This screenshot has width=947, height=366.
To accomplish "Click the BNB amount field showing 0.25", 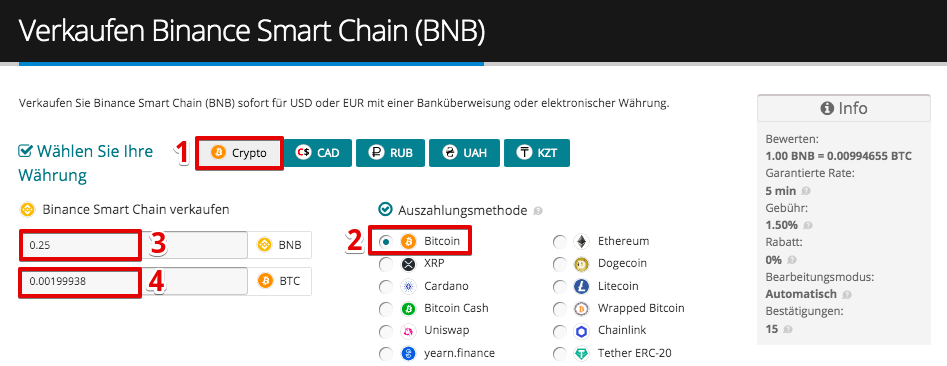I will click(133, 246).
